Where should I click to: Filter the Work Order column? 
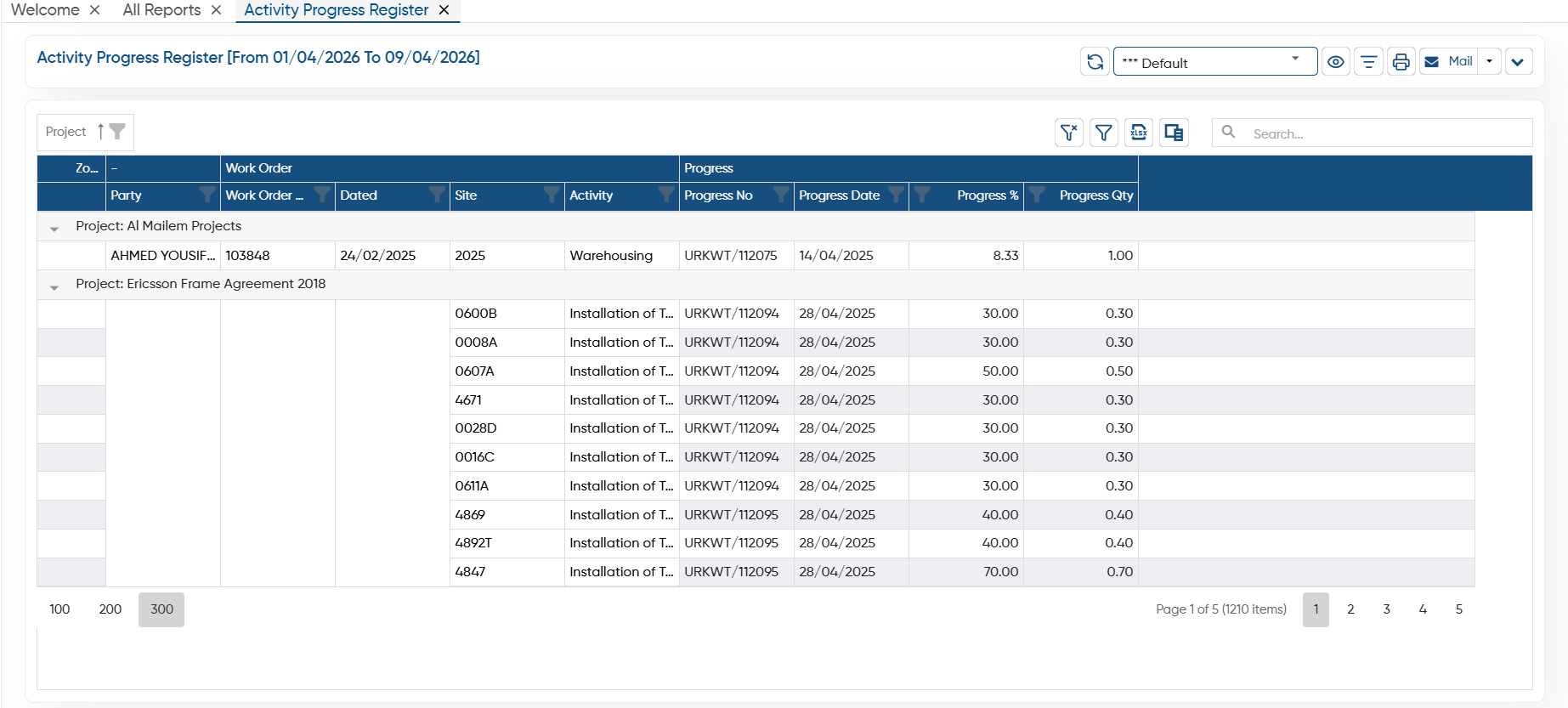pyautogui.click(x=321, y=195)
